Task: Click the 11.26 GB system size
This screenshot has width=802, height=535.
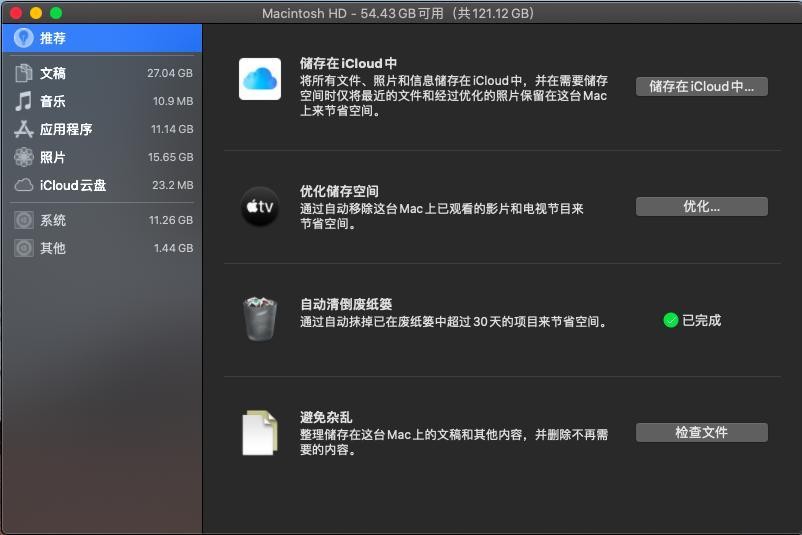Action: [x=171, y=220]
